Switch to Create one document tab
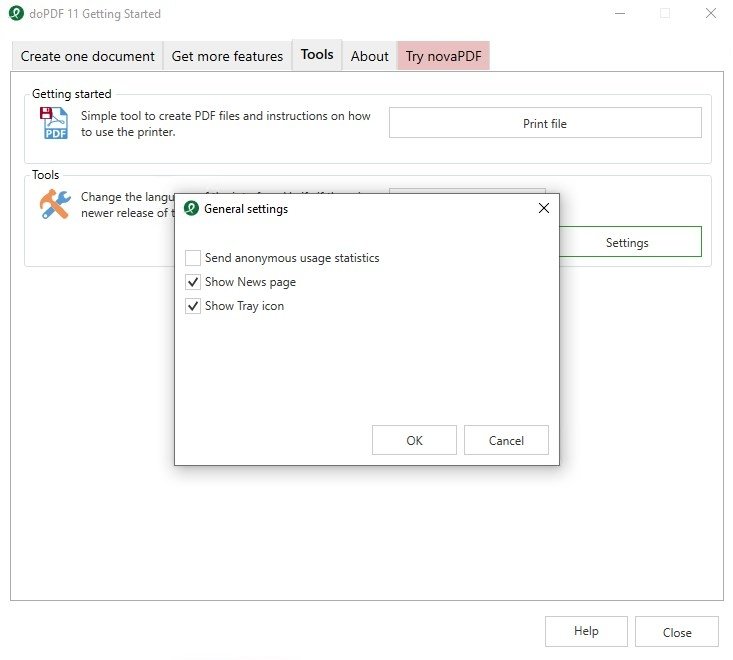Image resolution: width=733 pixels, height=660 pixels. point(87,56)
